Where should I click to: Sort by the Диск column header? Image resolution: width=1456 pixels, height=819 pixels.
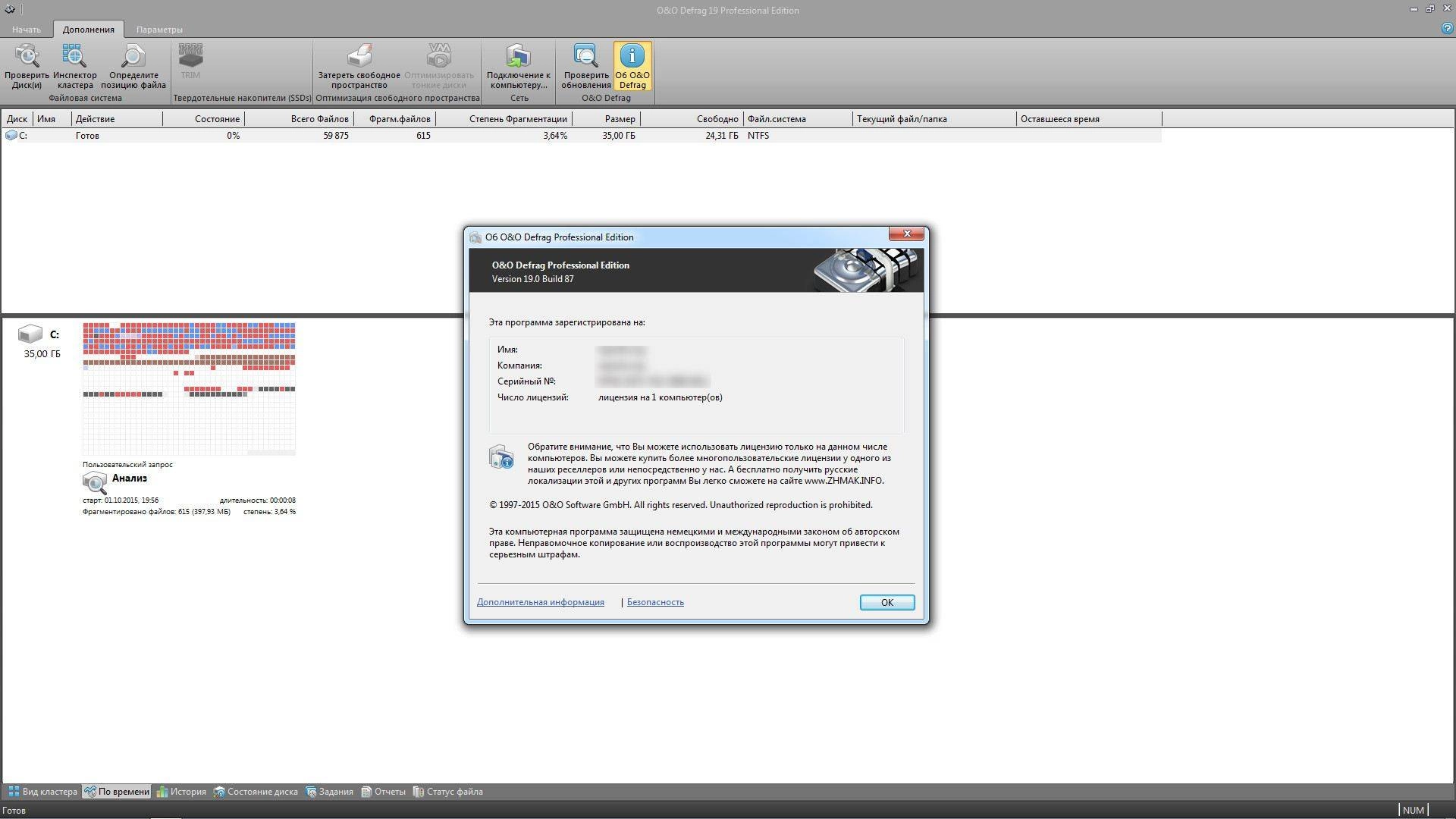tap(17, 119)
